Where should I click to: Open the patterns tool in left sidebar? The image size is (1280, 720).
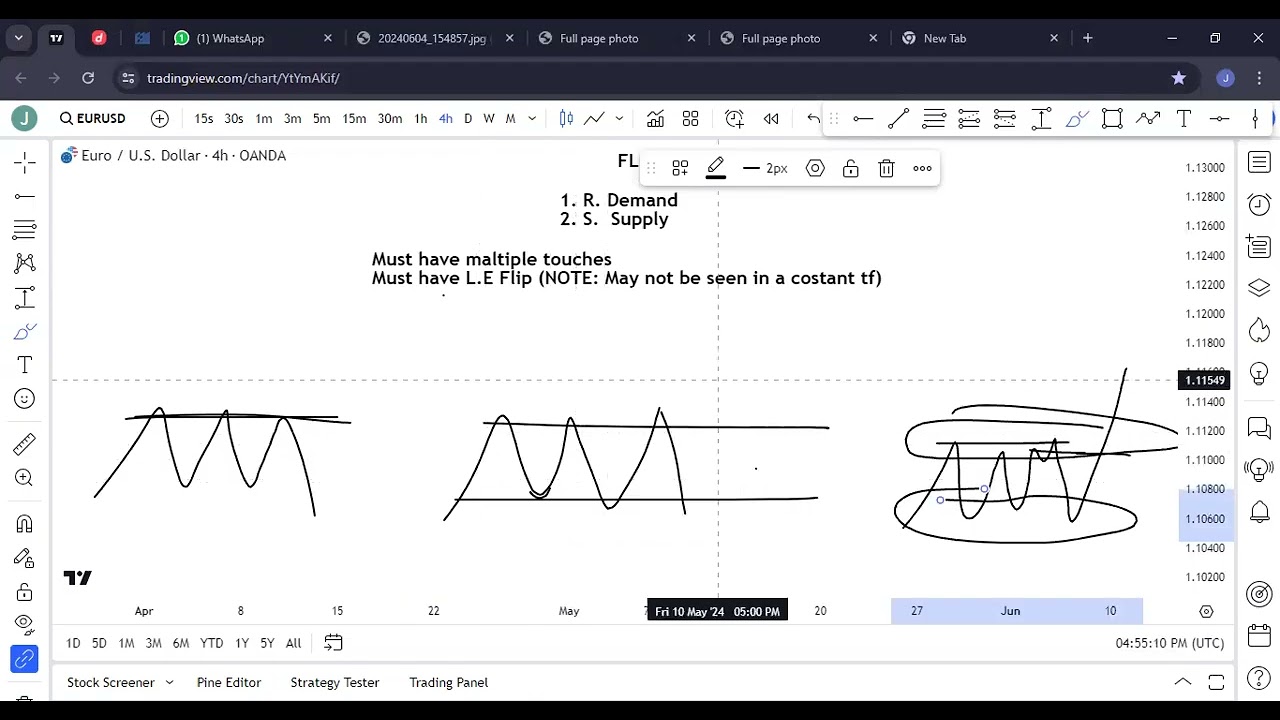(x=25, y=264)
